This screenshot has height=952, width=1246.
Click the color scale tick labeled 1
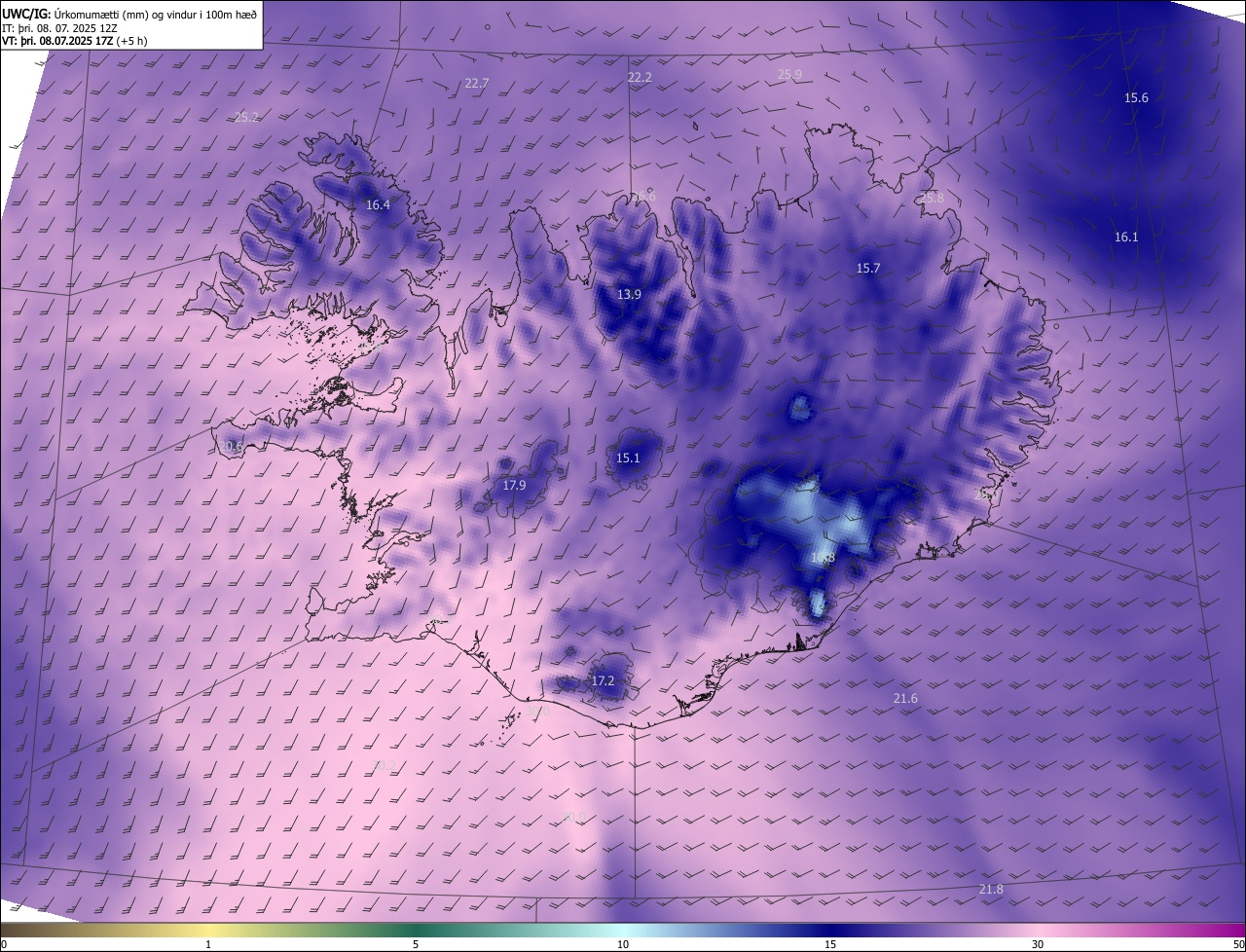point(208,944)
